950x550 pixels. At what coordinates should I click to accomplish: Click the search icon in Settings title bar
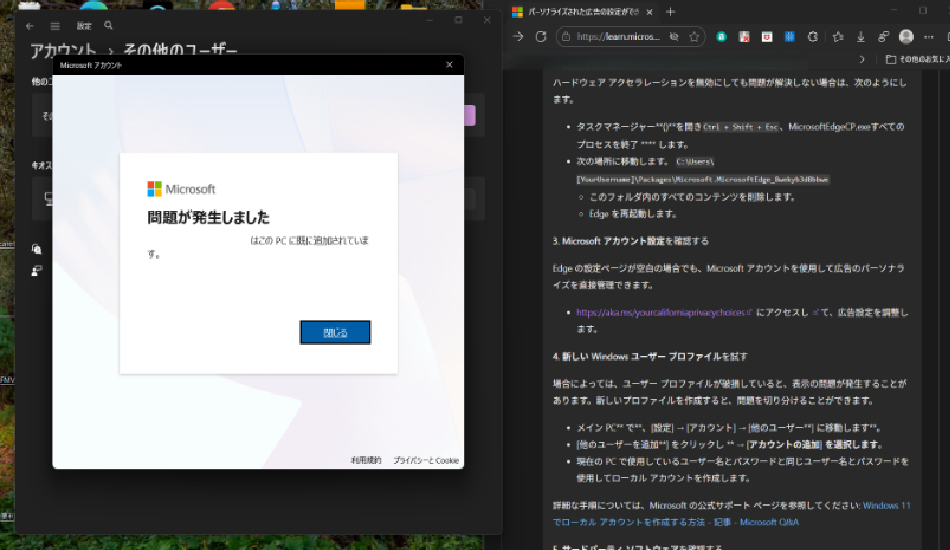pyautogui.click(x=108, y=25)
